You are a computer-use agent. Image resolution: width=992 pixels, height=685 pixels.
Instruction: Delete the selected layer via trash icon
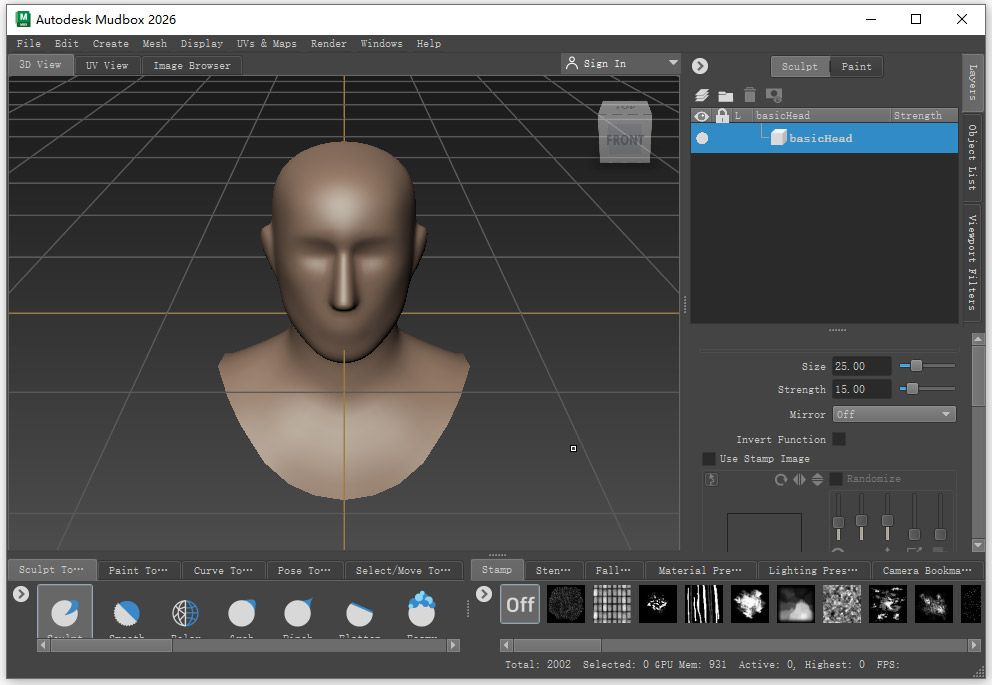coord(750,94)
